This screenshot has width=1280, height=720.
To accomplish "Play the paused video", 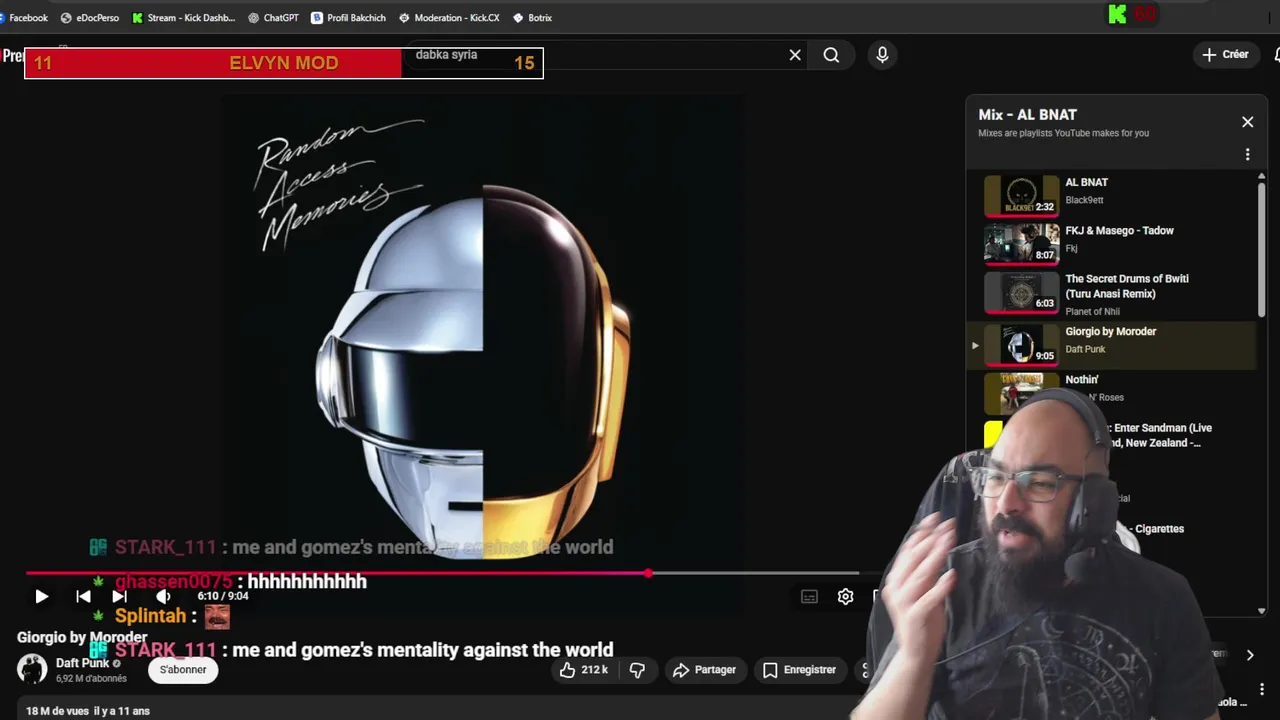I will [41, 597].
